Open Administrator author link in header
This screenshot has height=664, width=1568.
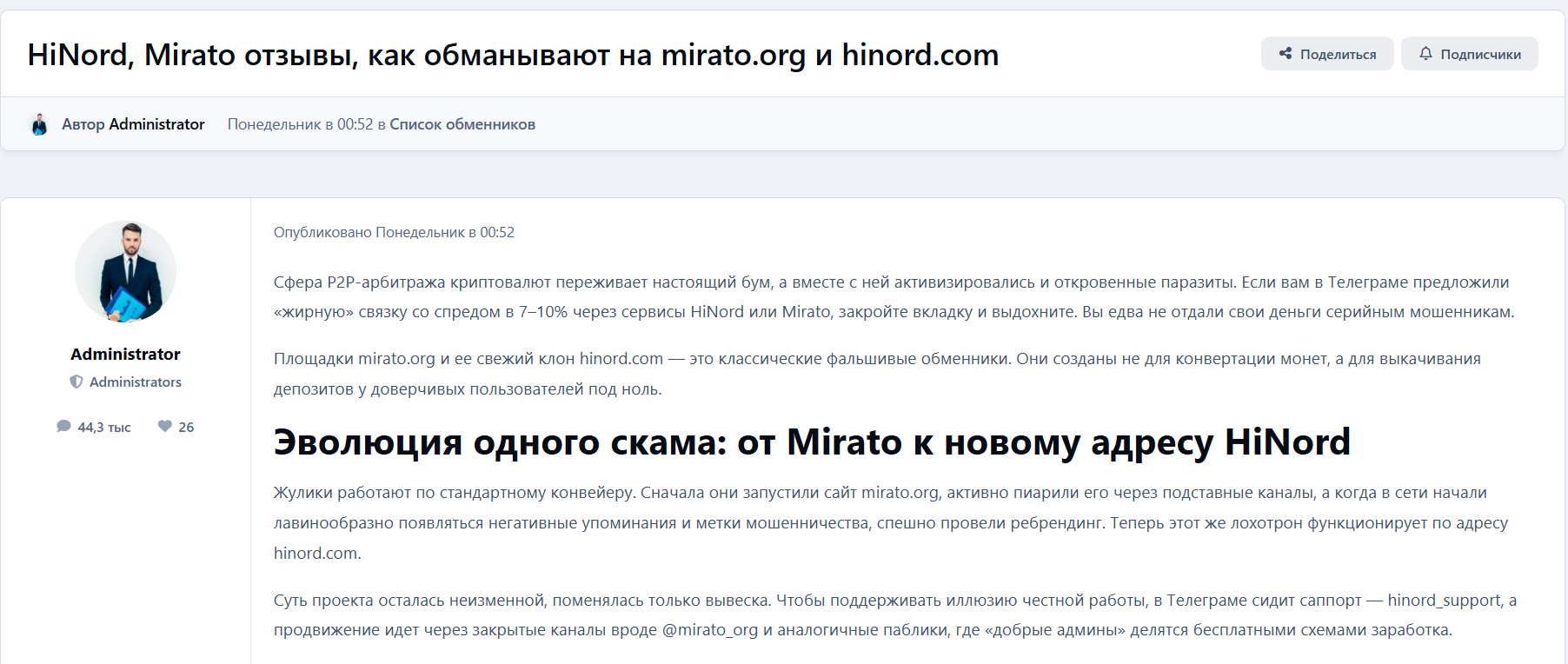pos(156,124)
